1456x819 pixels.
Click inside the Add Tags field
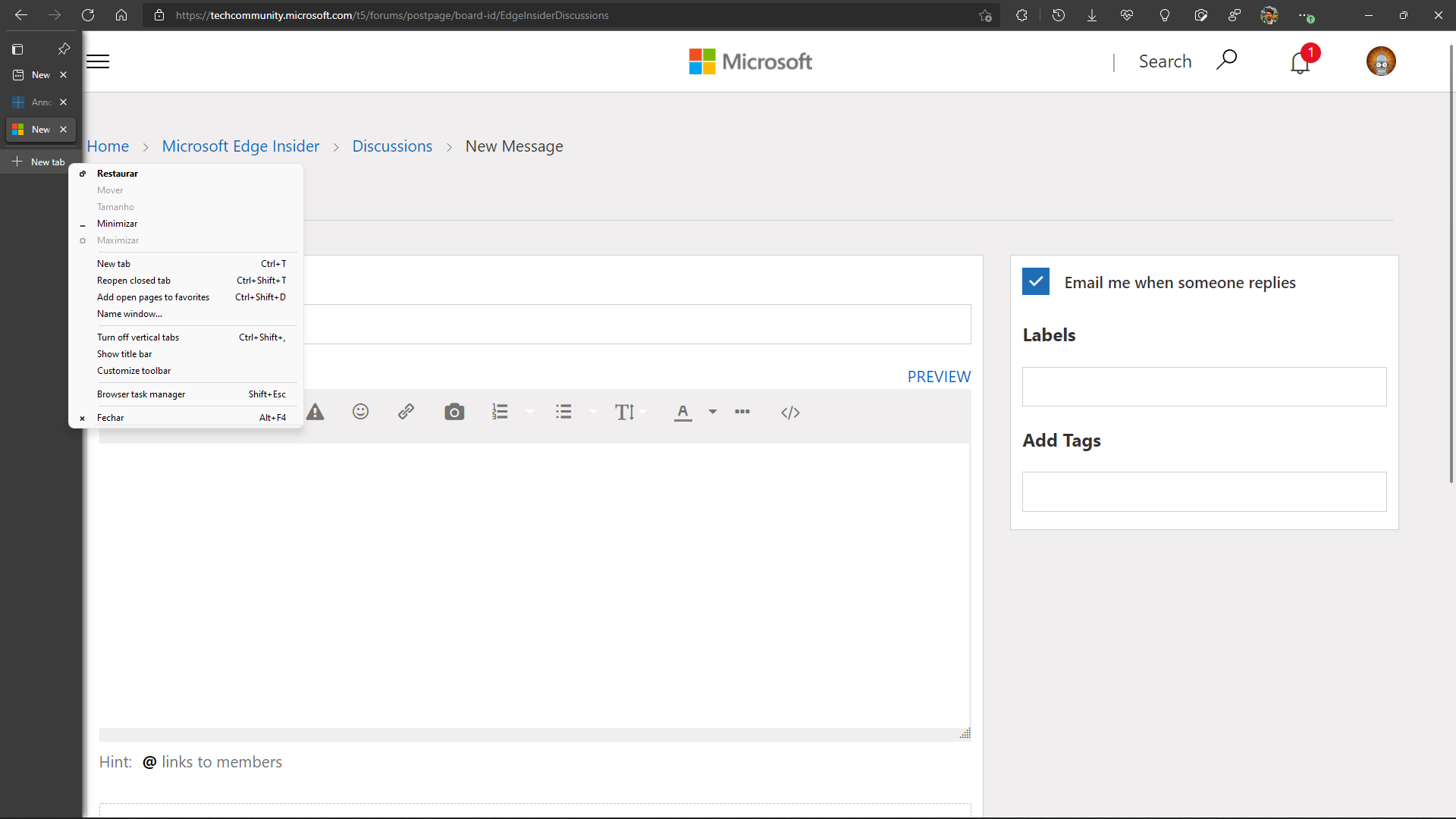pyautogui.click(x=1204, y=491)
